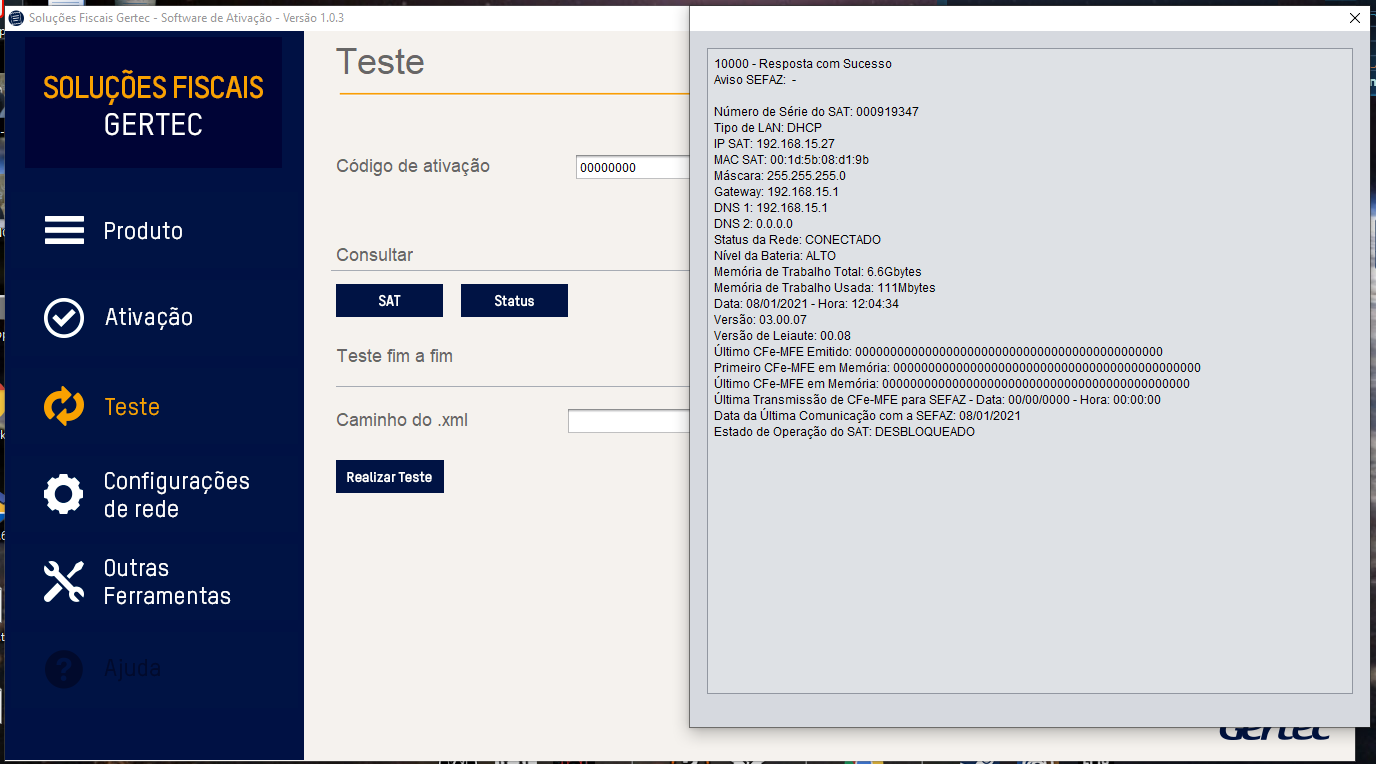Image resolution: width=1376 pixels, height=764 pixels.
Task: Select the DNS 1 line
Action: (771, 208)
